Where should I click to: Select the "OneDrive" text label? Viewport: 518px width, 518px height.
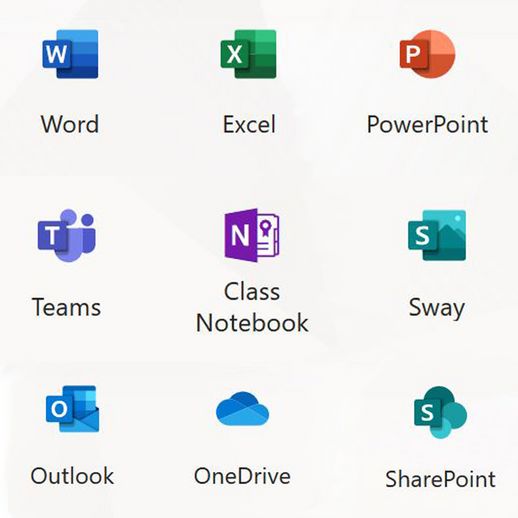pyautogui.click(x=242, y=476)
